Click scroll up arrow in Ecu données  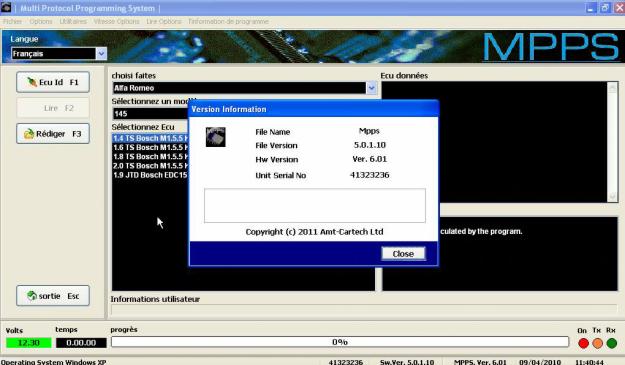(x=613, y=87)
